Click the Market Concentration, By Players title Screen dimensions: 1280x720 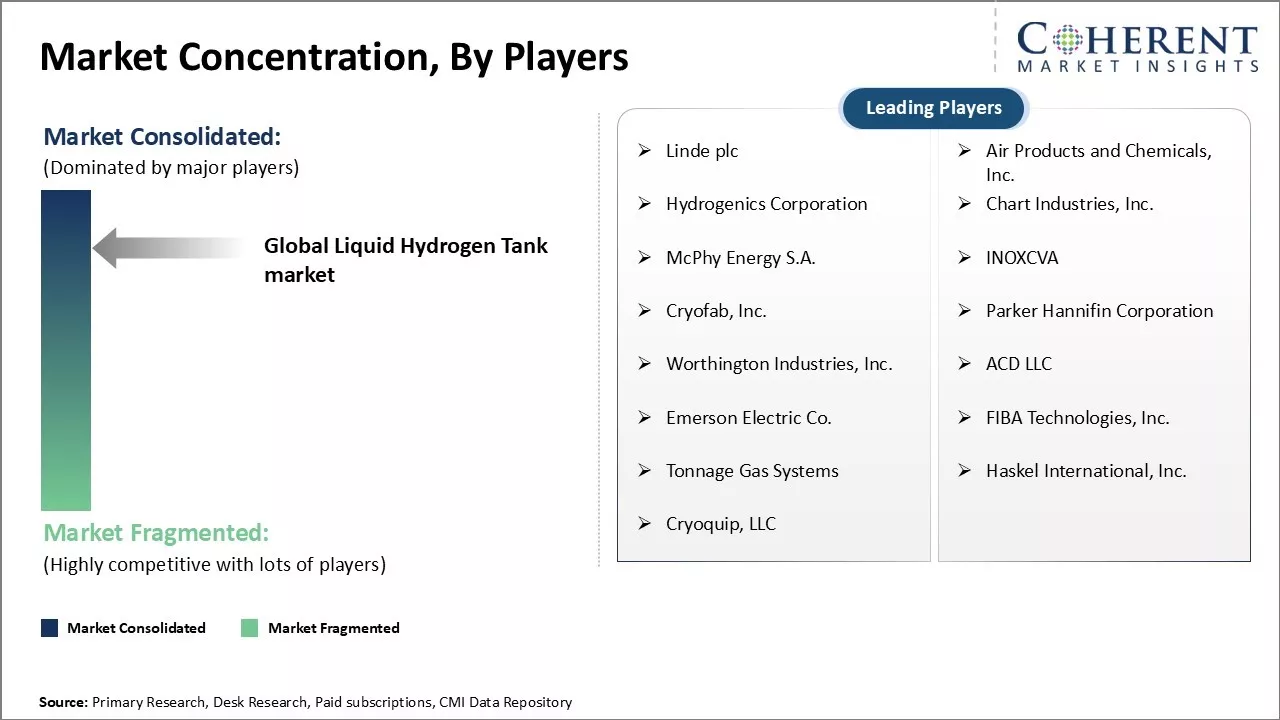click(x=334, y=57)
